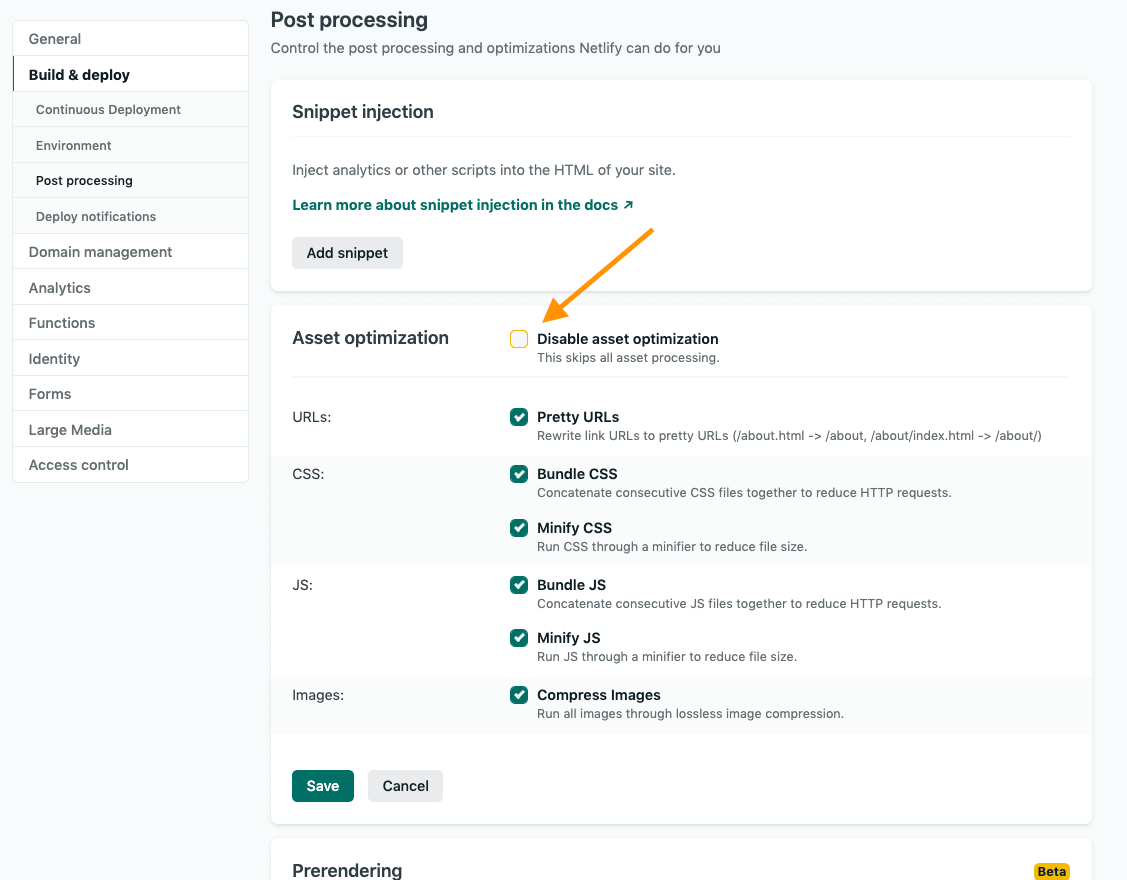The image size is (1127, 880).
Task: Open snippet injection docs link
Action: (462, 205)
